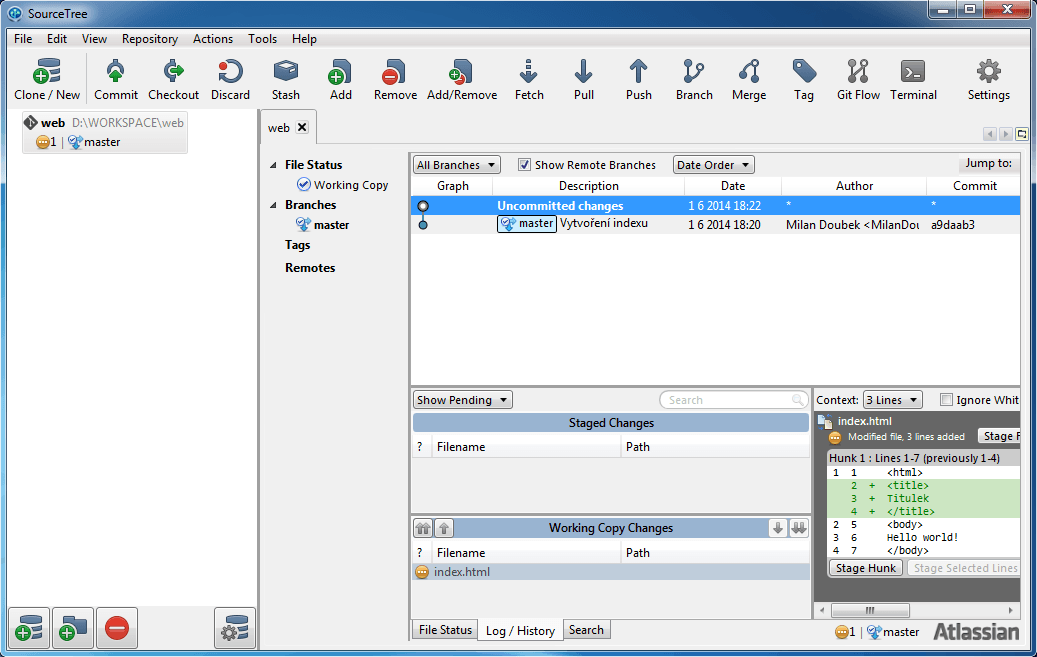The image size is (1037, 657).
Task: Toggle the Show Remote Branches checkbox
Action: coord(524,165)
